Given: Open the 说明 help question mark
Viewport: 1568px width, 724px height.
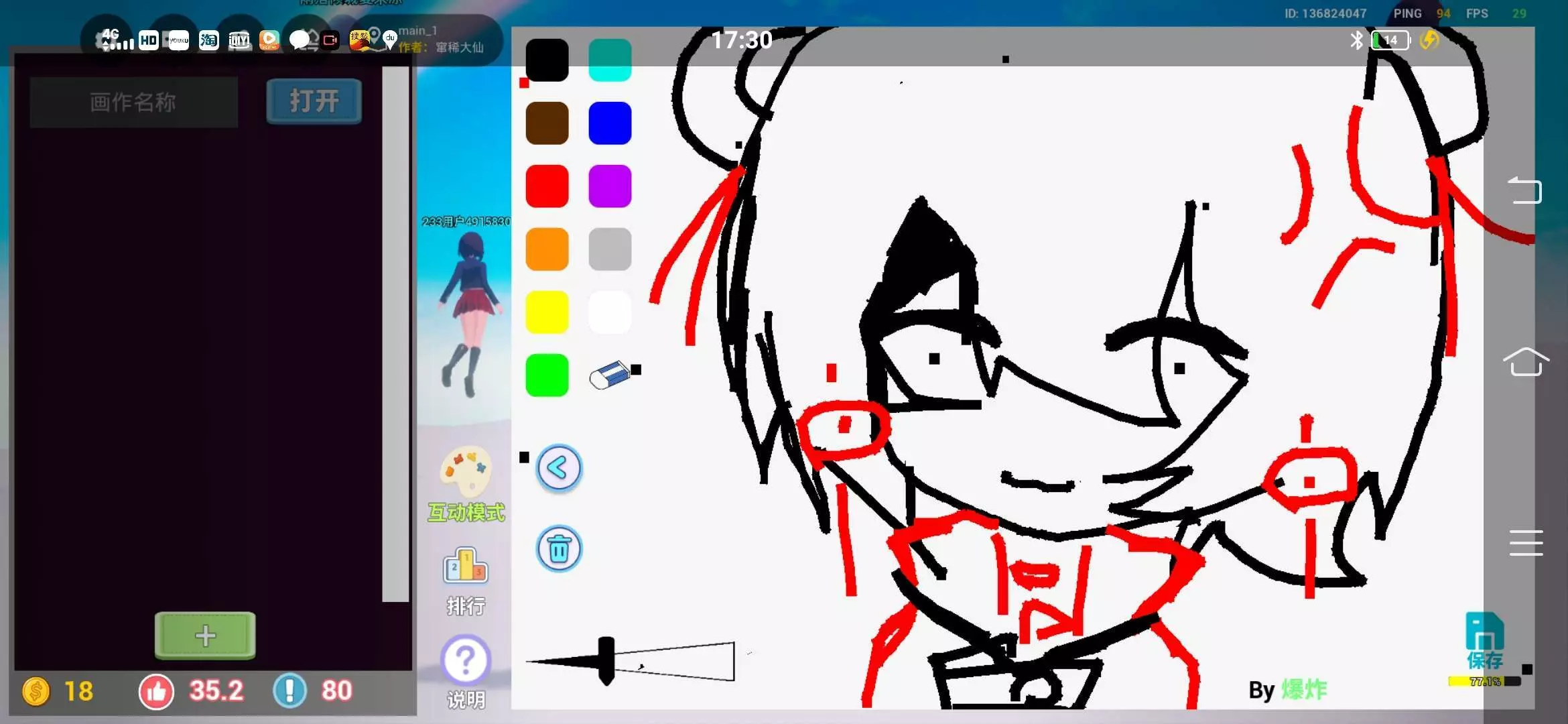Looking at the screenshot, I should [466, 661].
